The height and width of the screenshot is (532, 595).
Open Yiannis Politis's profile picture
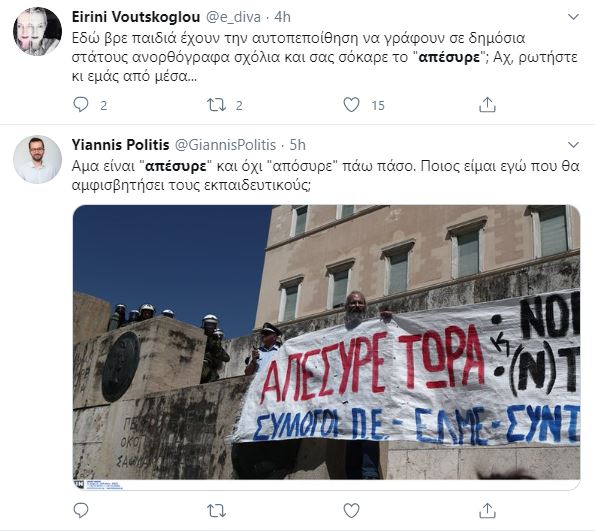[37, 159]
